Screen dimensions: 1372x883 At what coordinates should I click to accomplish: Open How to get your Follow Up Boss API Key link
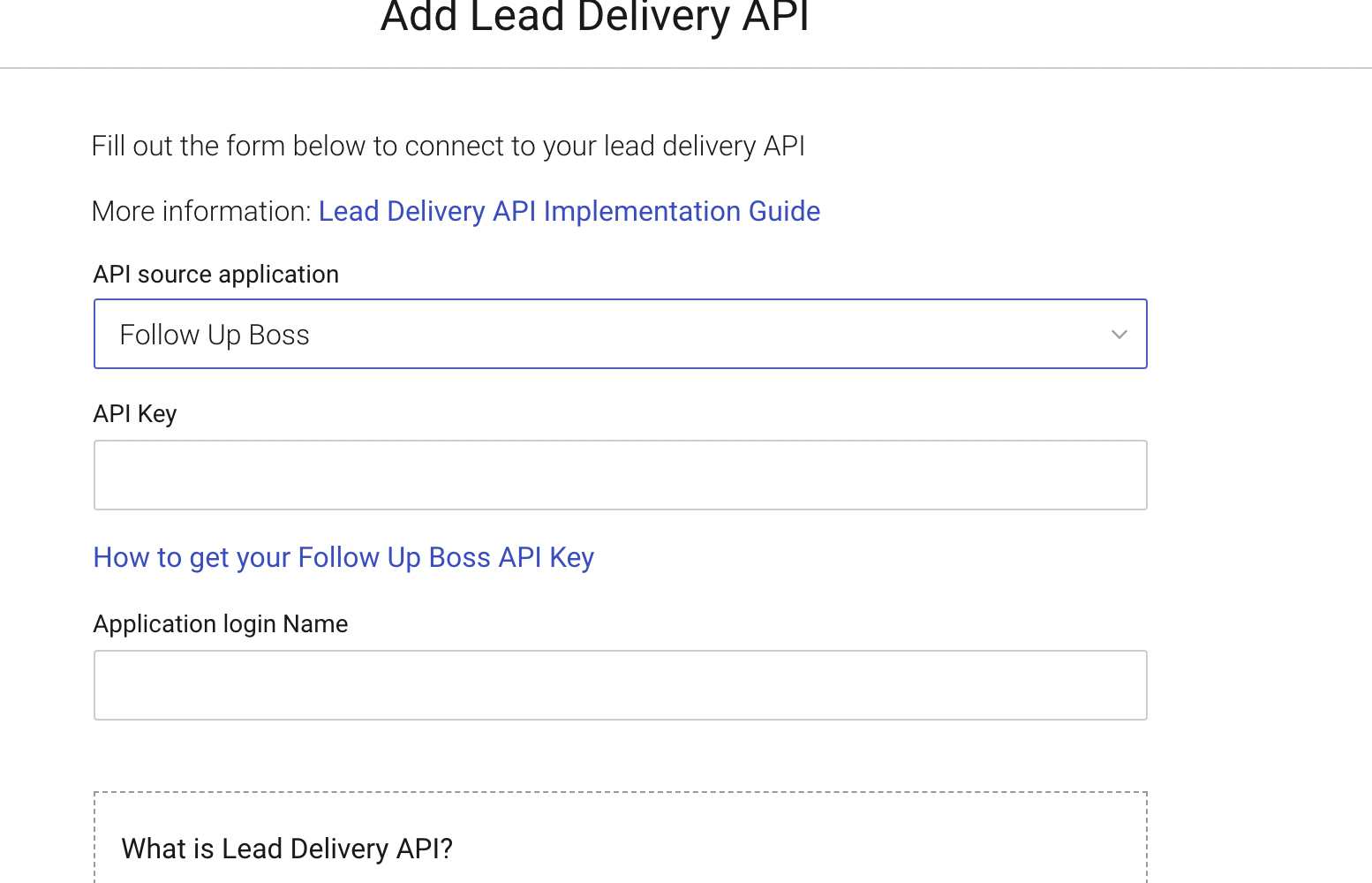343,558
